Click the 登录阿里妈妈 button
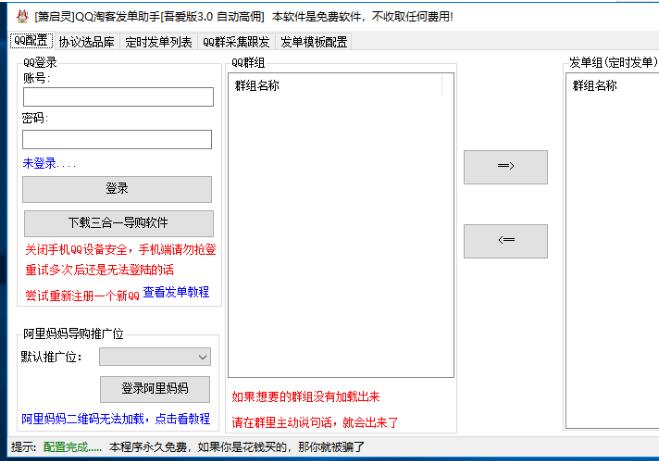The height and width of the screenshot is (461, 659). coord(155,389)
